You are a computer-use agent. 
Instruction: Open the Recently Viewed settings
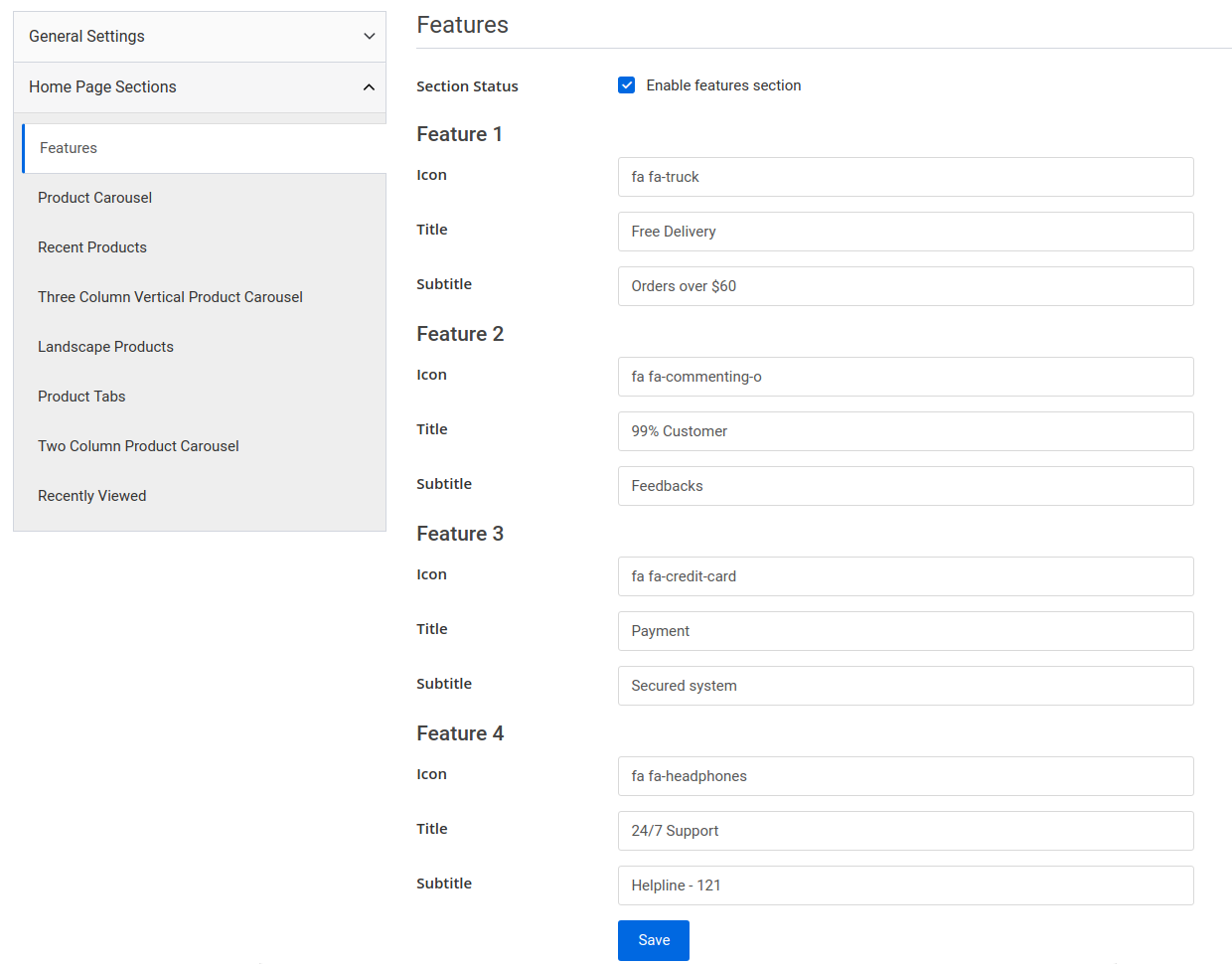91,495
